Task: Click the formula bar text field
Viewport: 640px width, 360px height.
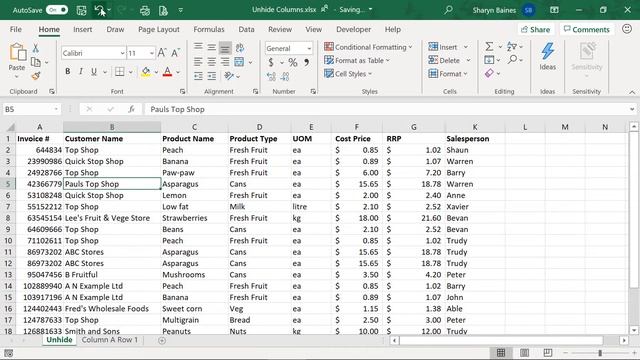Action: pos(386,109)
